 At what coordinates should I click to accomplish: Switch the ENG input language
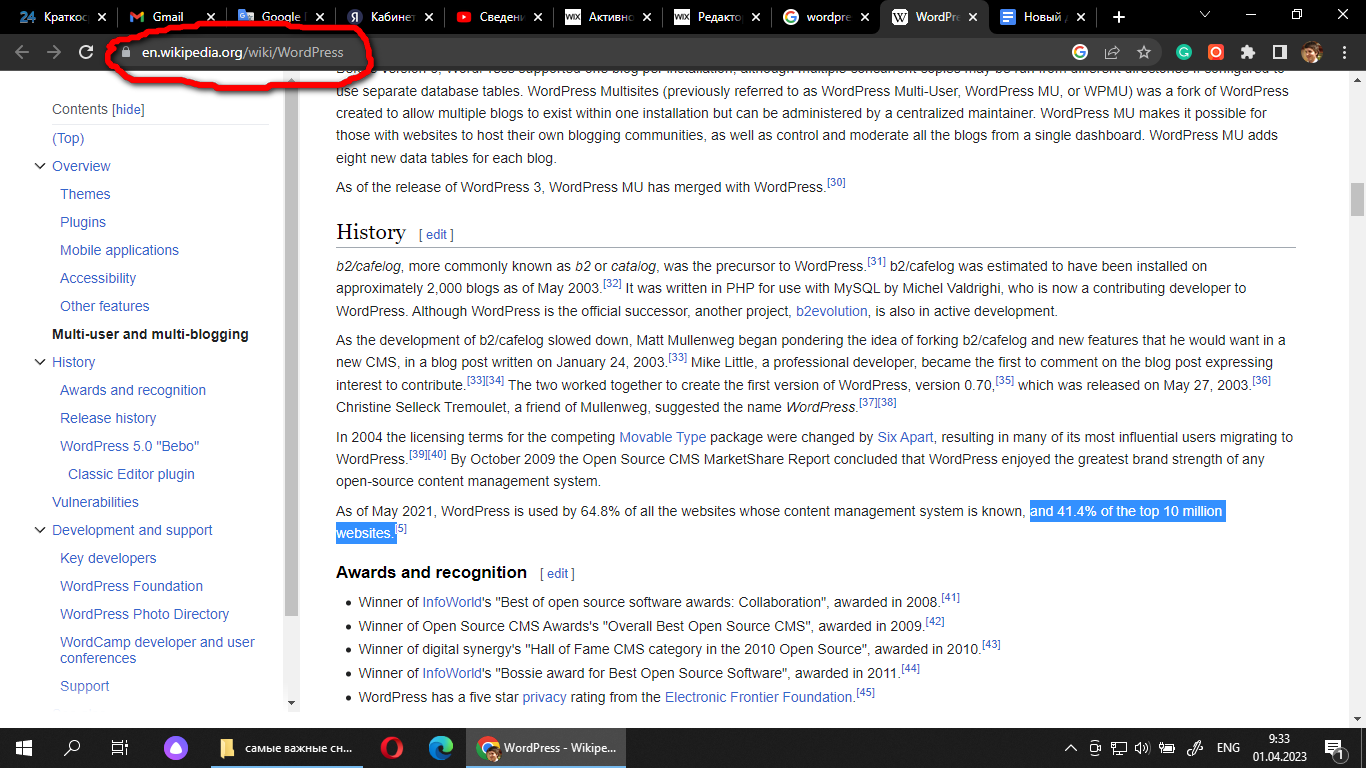coord(1228,747)
